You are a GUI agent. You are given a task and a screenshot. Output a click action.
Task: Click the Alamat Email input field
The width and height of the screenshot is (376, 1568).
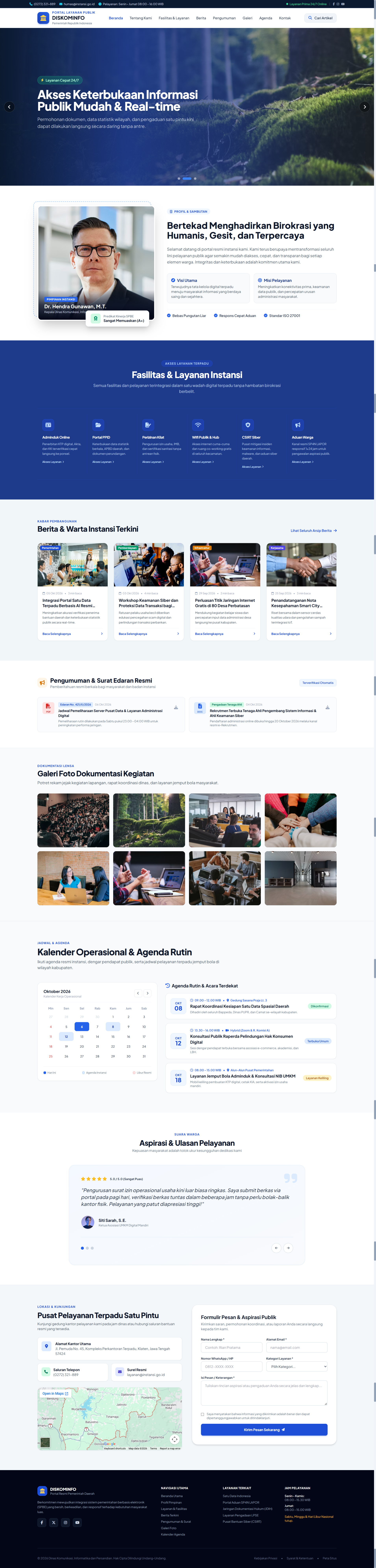(297, 1347)
